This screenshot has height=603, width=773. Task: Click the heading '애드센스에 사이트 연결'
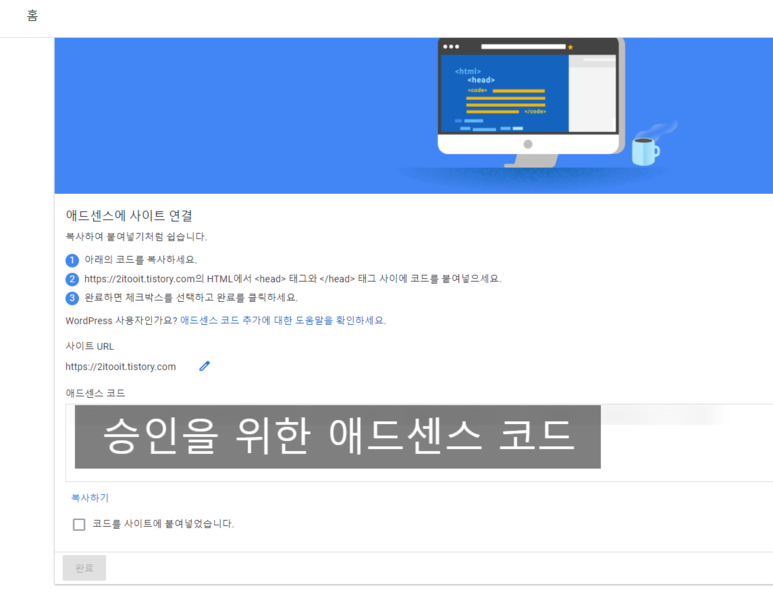[129, 215]
